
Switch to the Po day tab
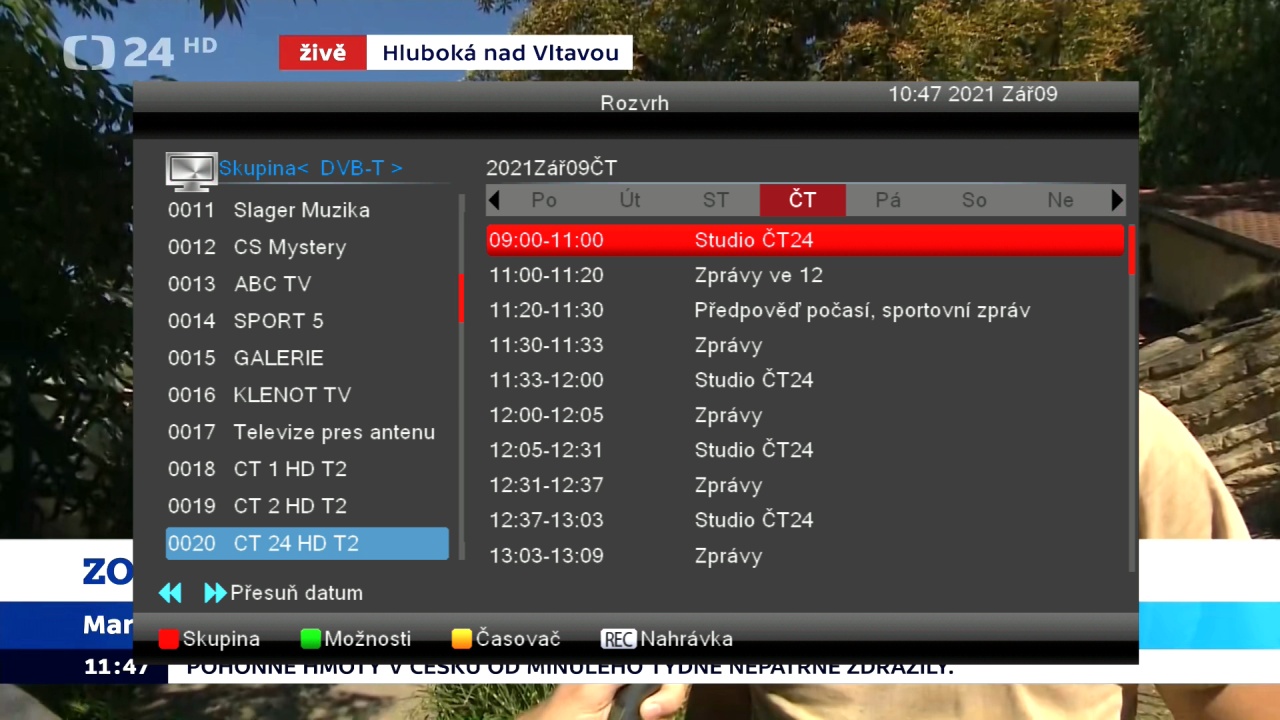click(x=544, y=200)
